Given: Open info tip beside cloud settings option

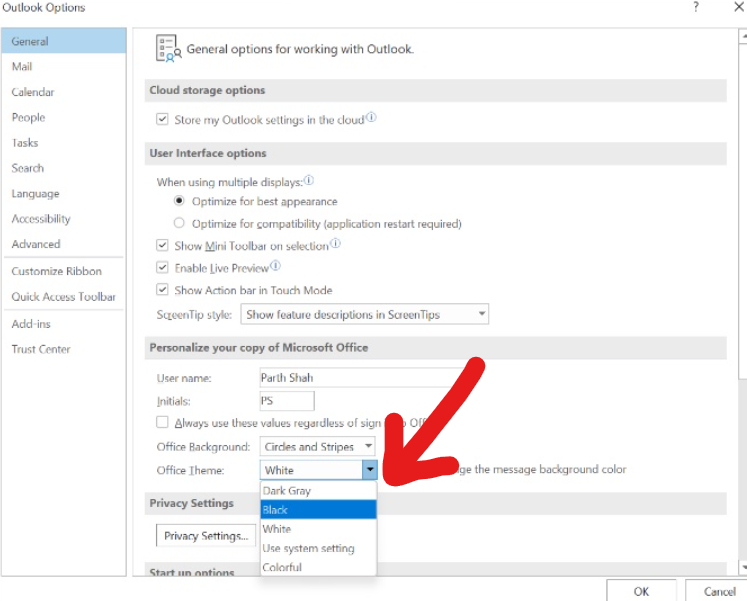Looking at the screenshot, I should click(371, 117).
